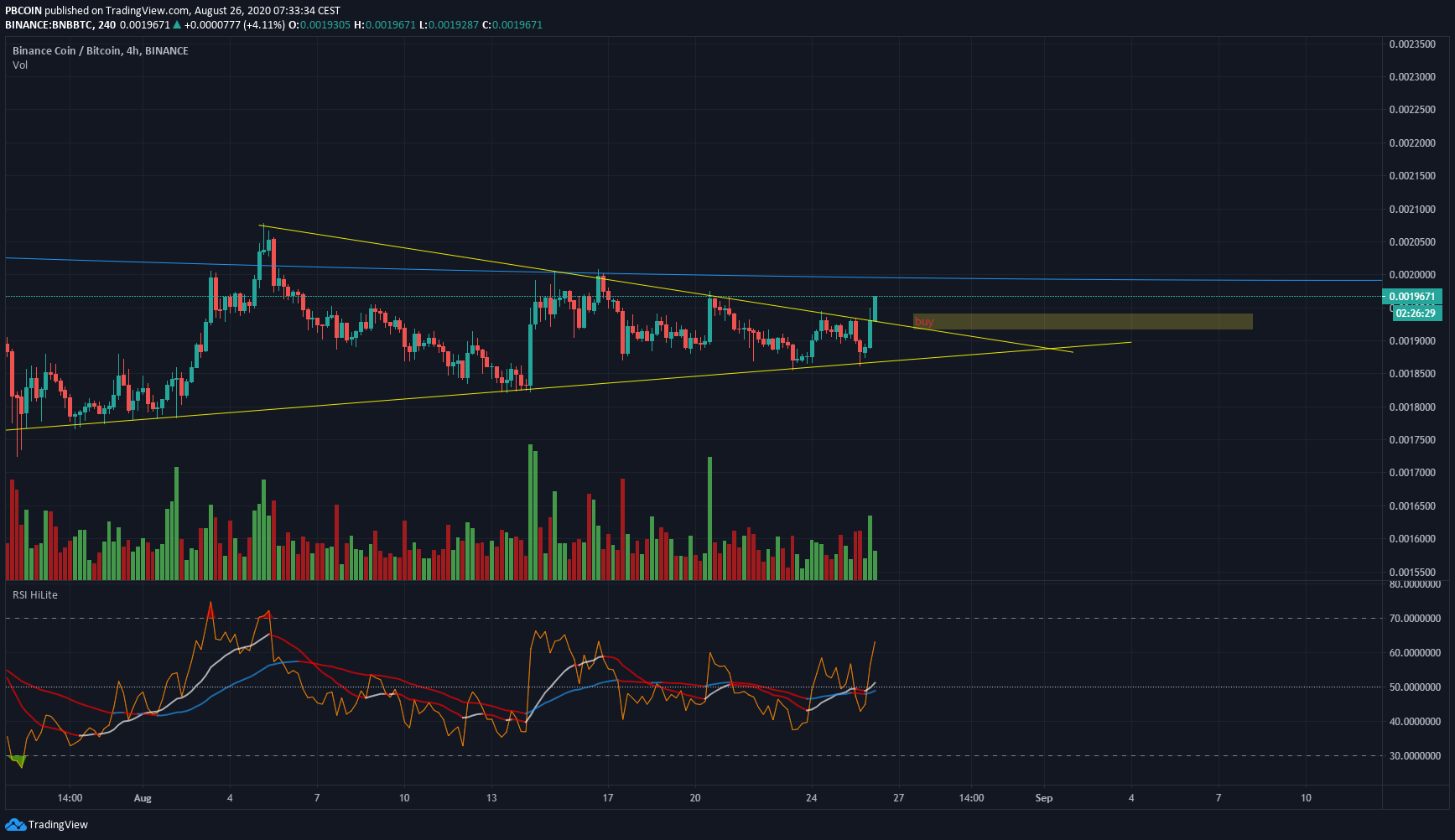The height and width of the screenshot is (840, 1455).
Task: Click the 0.0021000 price axis label
Action: pyautogui.click(x=1412, y=209)
